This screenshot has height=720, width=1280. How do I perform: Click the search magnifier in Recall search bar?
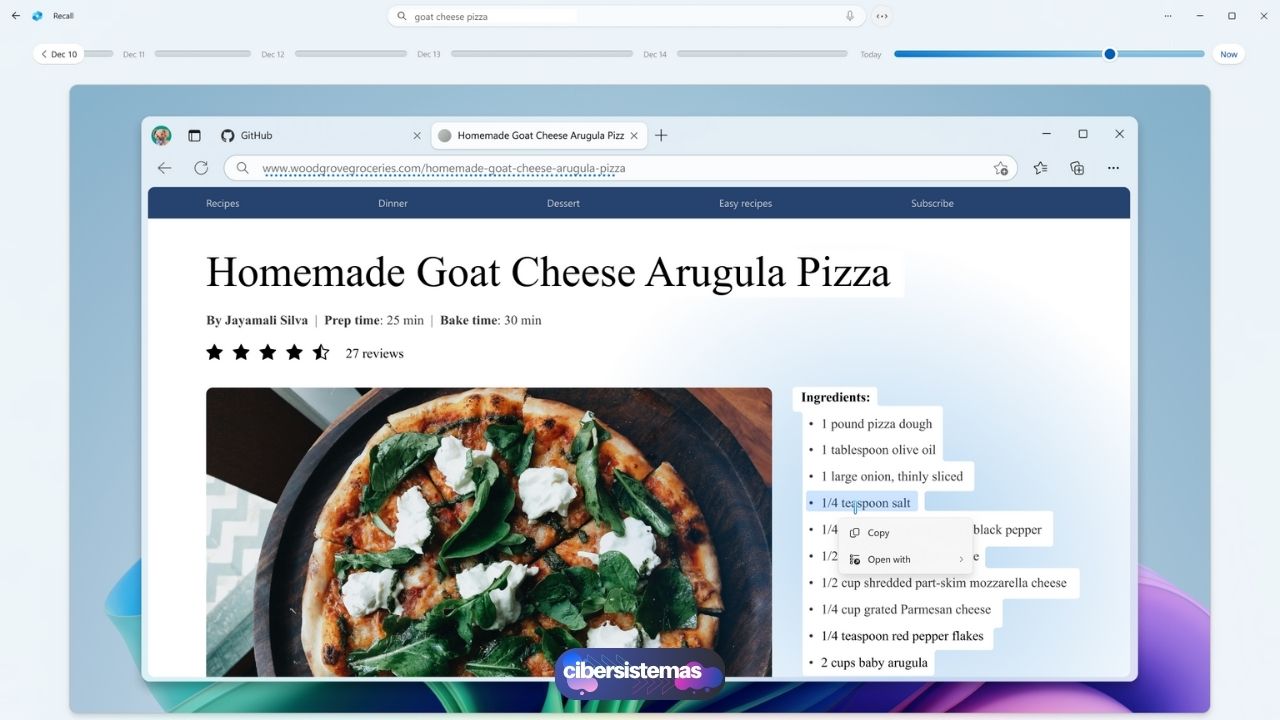pyautogui.click(x=402, y=16)
